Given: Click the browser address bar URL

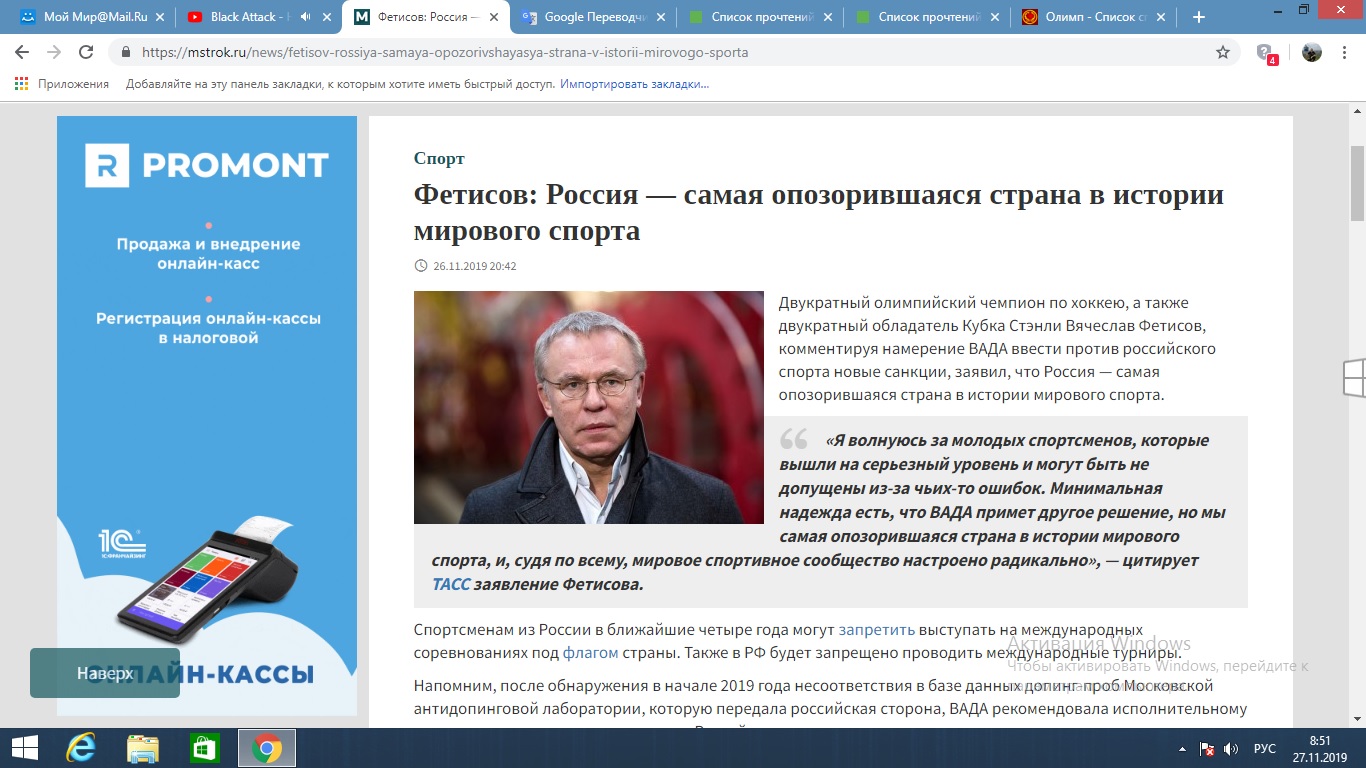Looking at the screenshot, I should (445, 53).
